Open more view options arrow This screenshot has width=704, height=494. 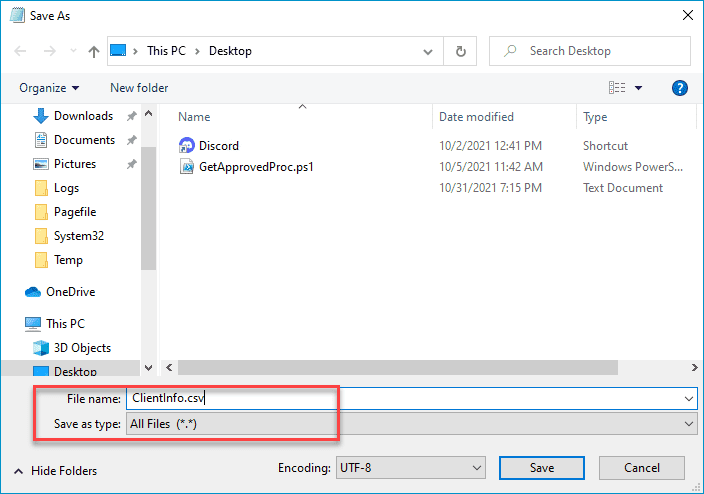coord(638,88)
